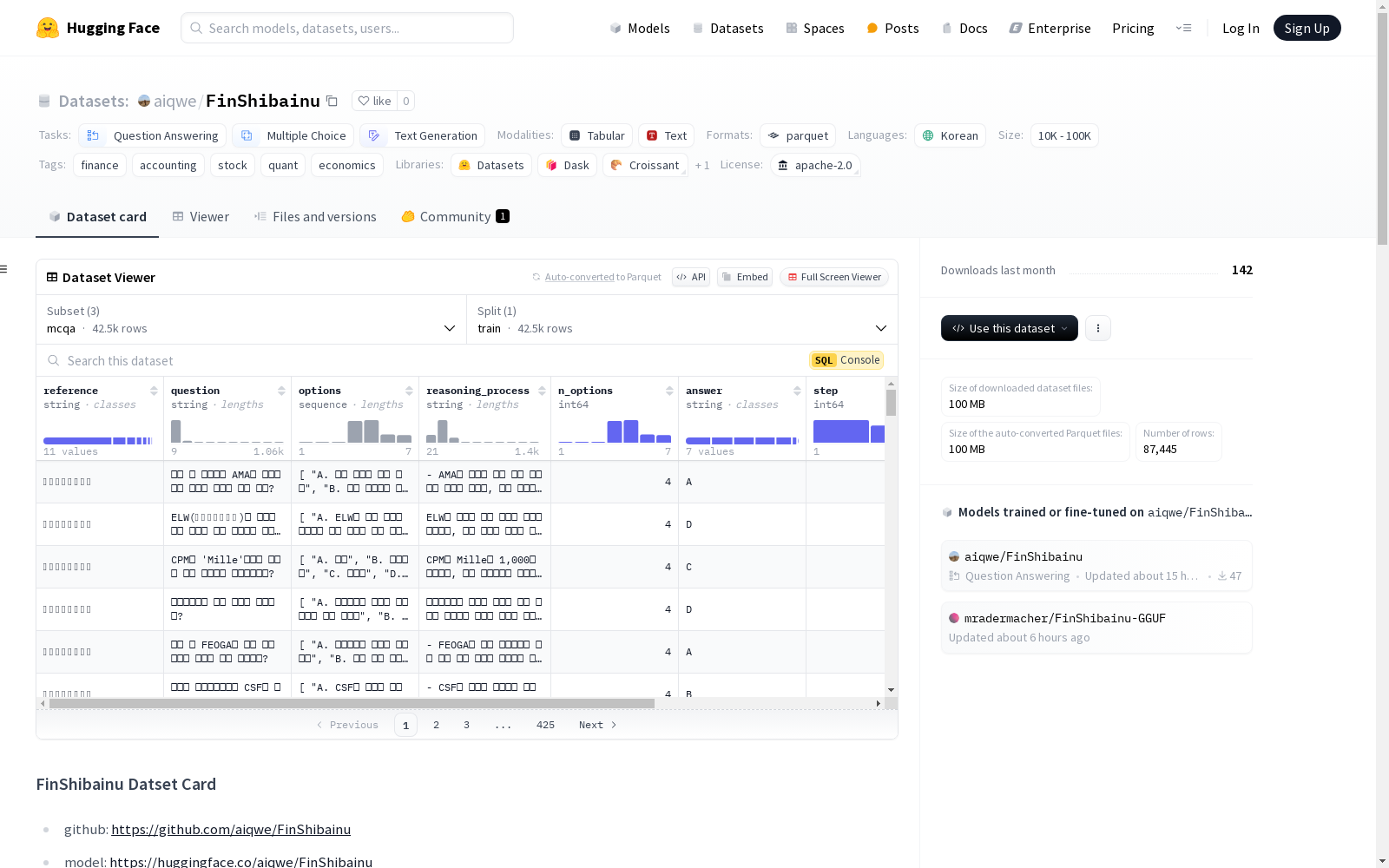Open the API button in Dataset Viewer

click(691, 277)
